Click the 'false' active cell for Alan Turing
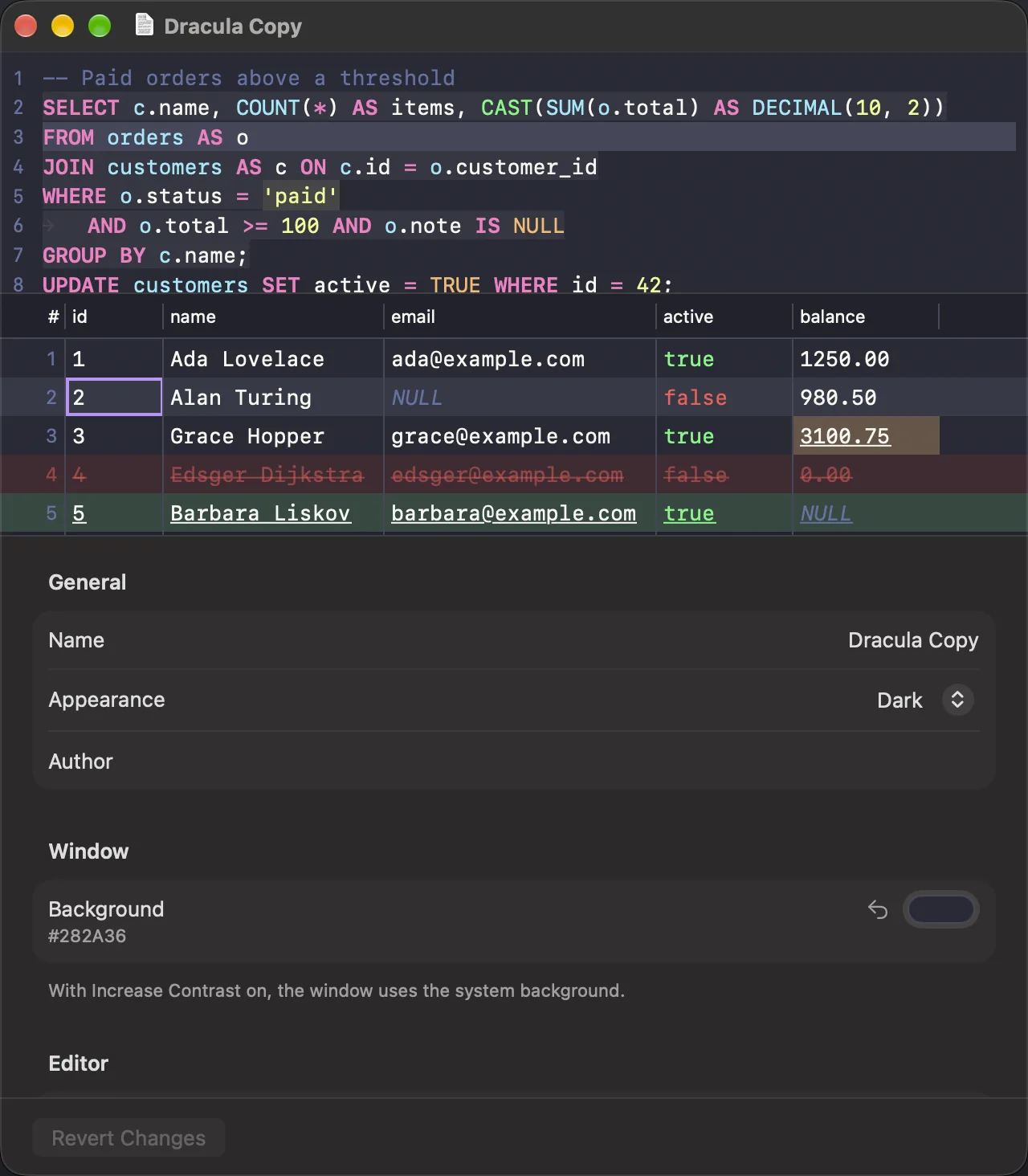Screen dimensions: 1028x1176 click(x=724, y=397)
